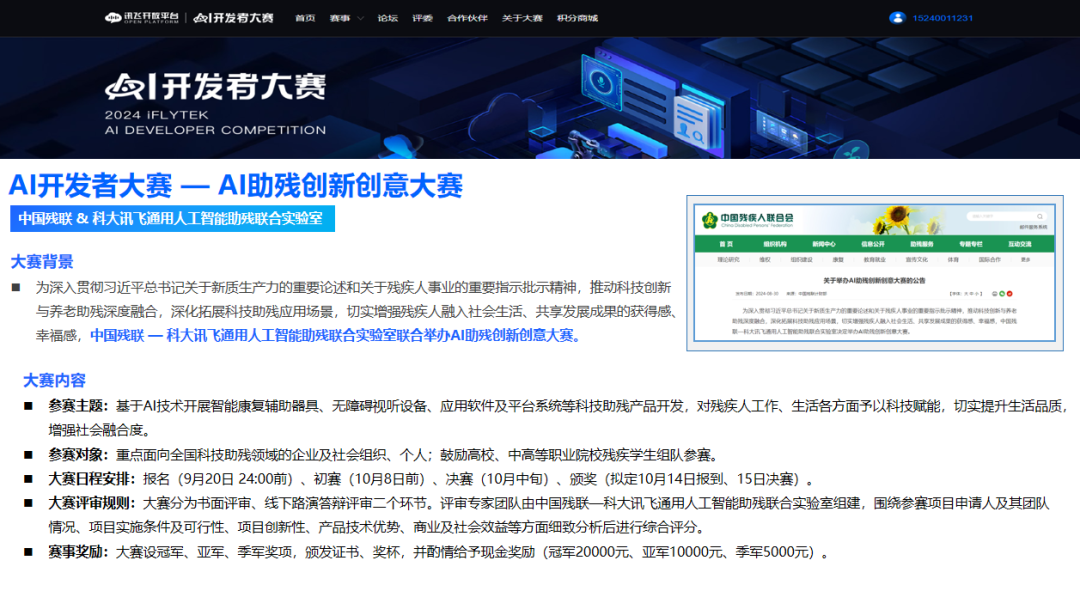The image size is (1080, 591).
Task: Select 助残服务 tab in the green bar
Action: [x=921, y=243]
